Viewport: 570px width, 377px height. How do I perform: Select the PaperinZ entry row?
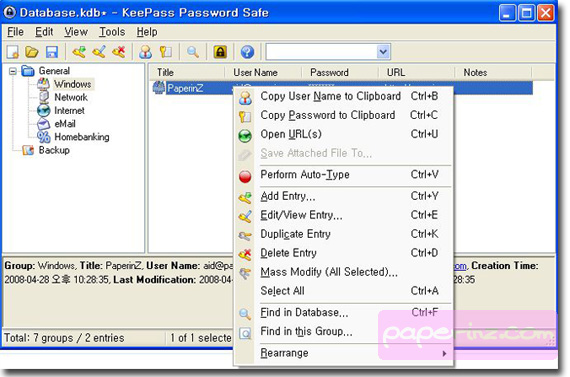click(x=342, y=88)
